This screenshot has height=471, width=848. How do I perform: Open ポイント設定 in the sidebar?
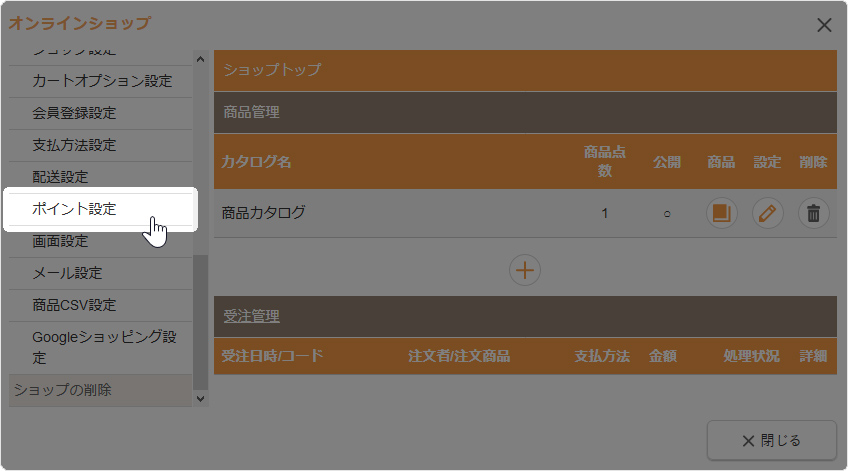pos(75,209)
